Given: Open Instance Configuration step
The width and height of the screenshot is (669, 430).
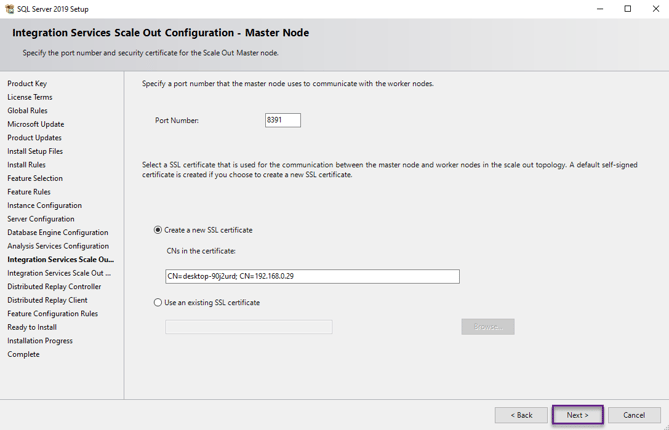Looking at the screenshot, I should pos(44,206).
